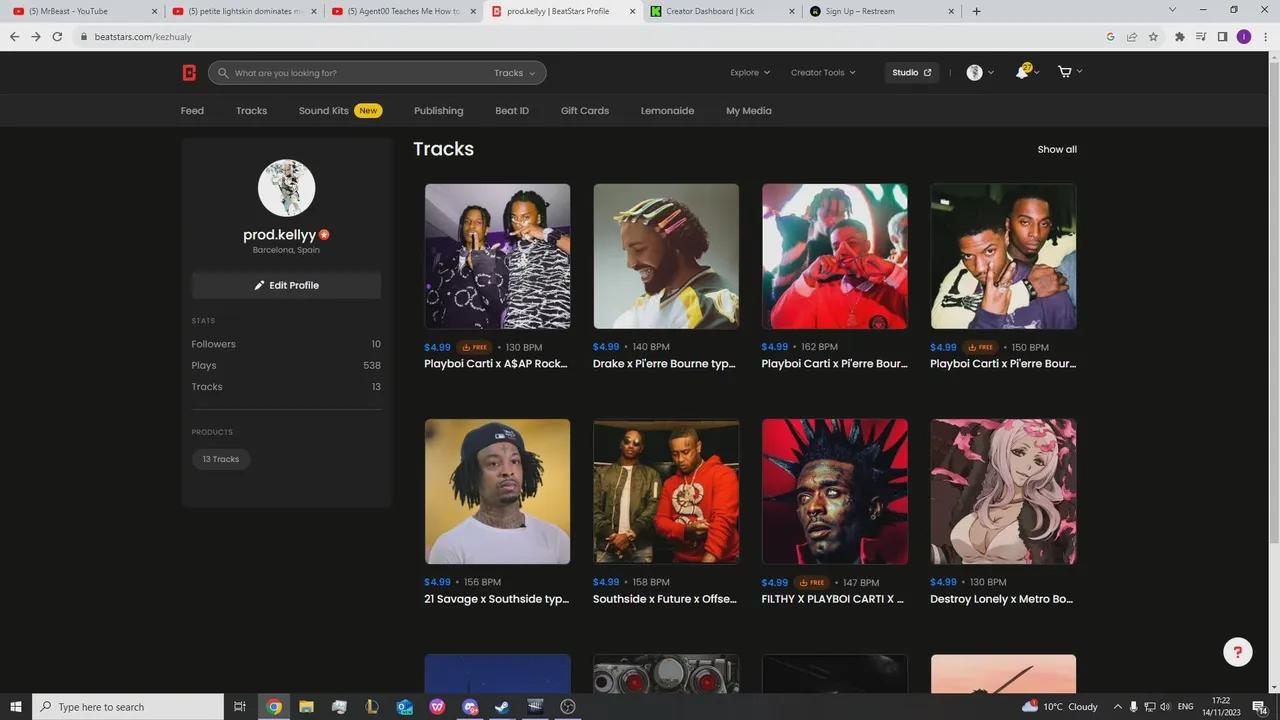
Task: Open Task View on the taskbar
Action: click(x=240, y=707)
